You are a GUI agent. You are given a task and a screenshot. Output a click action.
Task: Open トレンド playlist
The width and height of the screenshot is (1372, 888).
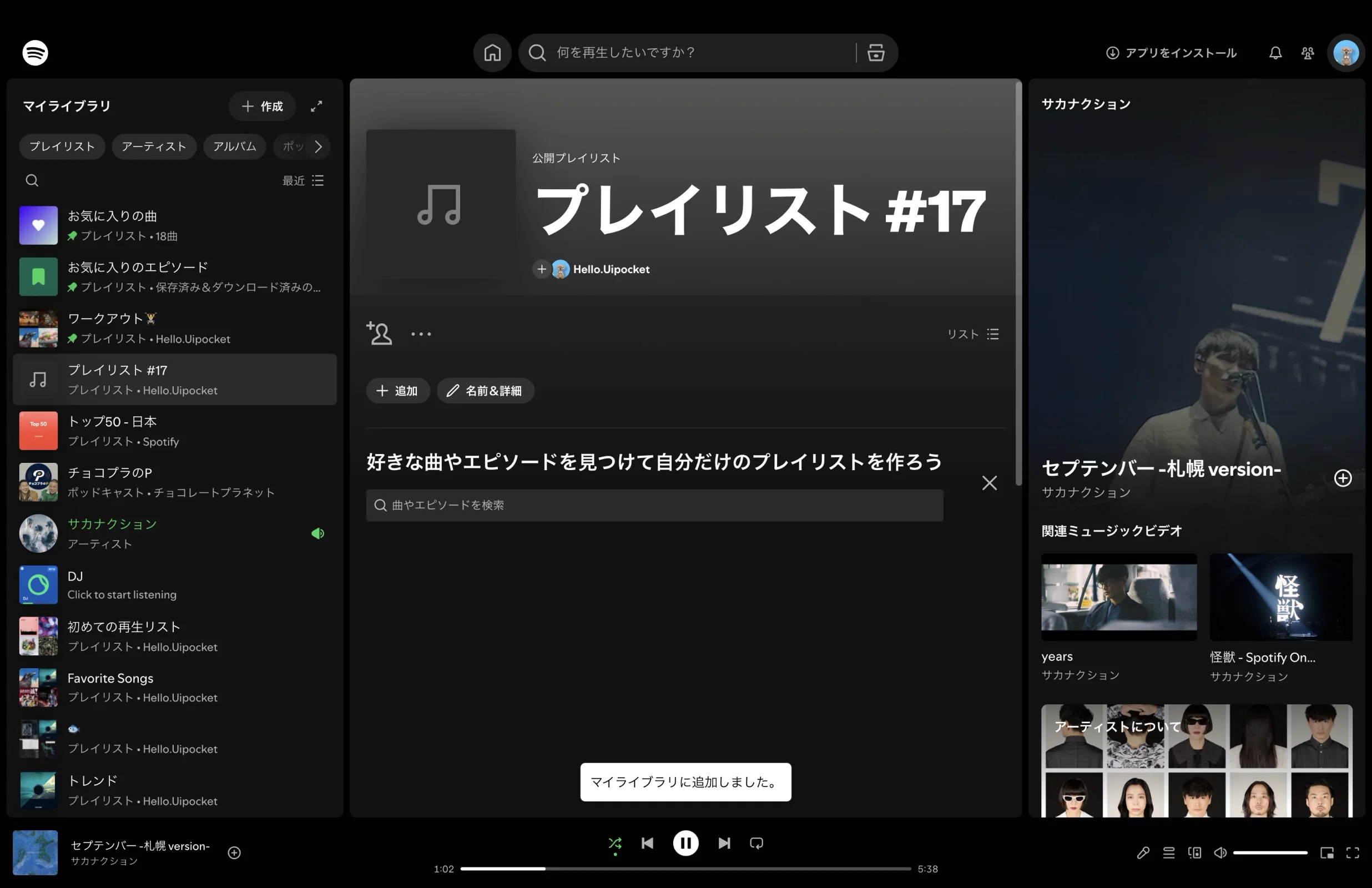(x=175, y=790)
